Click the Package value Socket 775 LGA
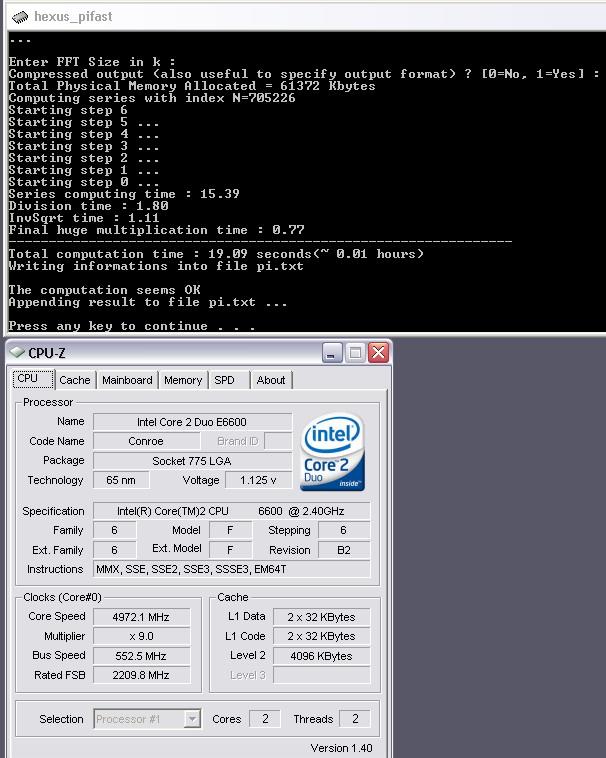606x758 pixels. pos(192,461)
